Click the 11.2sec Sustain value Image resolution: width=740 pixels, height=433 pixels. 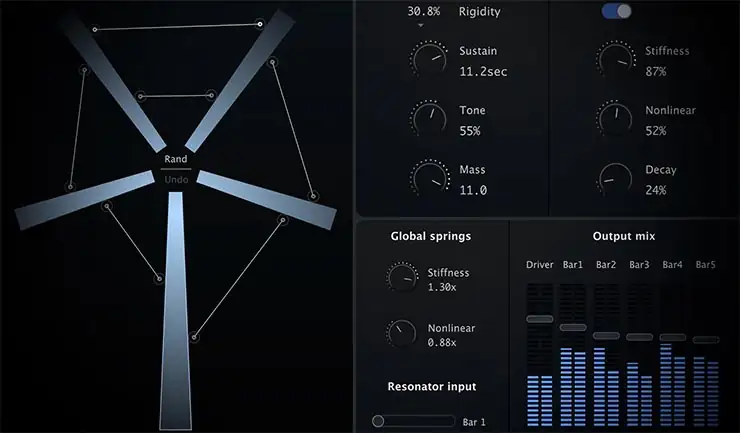pos(483,72)
